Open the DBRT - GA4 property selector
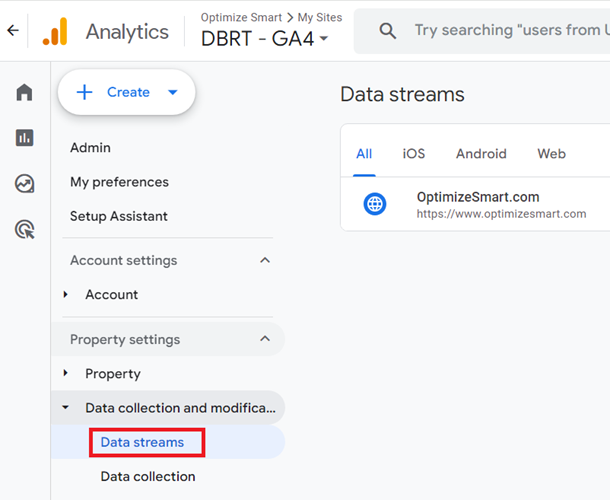The width and height of the screenshot is (610, 500). [265, 39]
